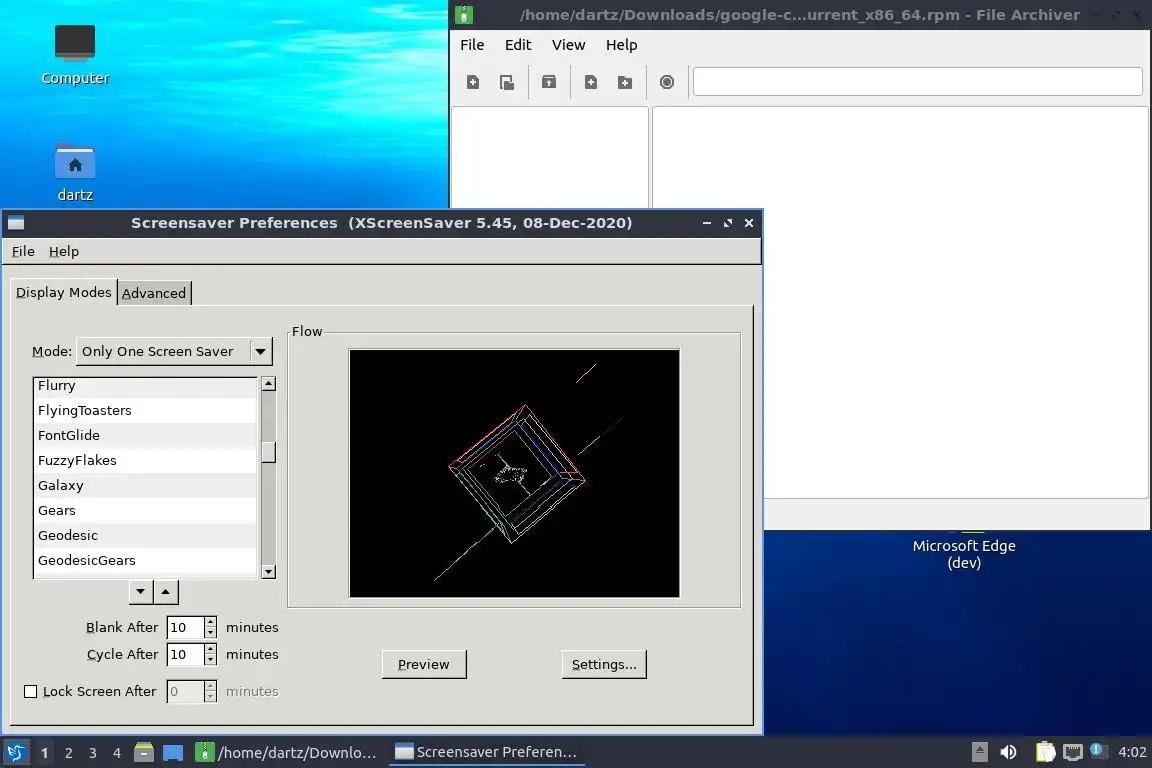Switch to workspace 3

click(93, 753)
